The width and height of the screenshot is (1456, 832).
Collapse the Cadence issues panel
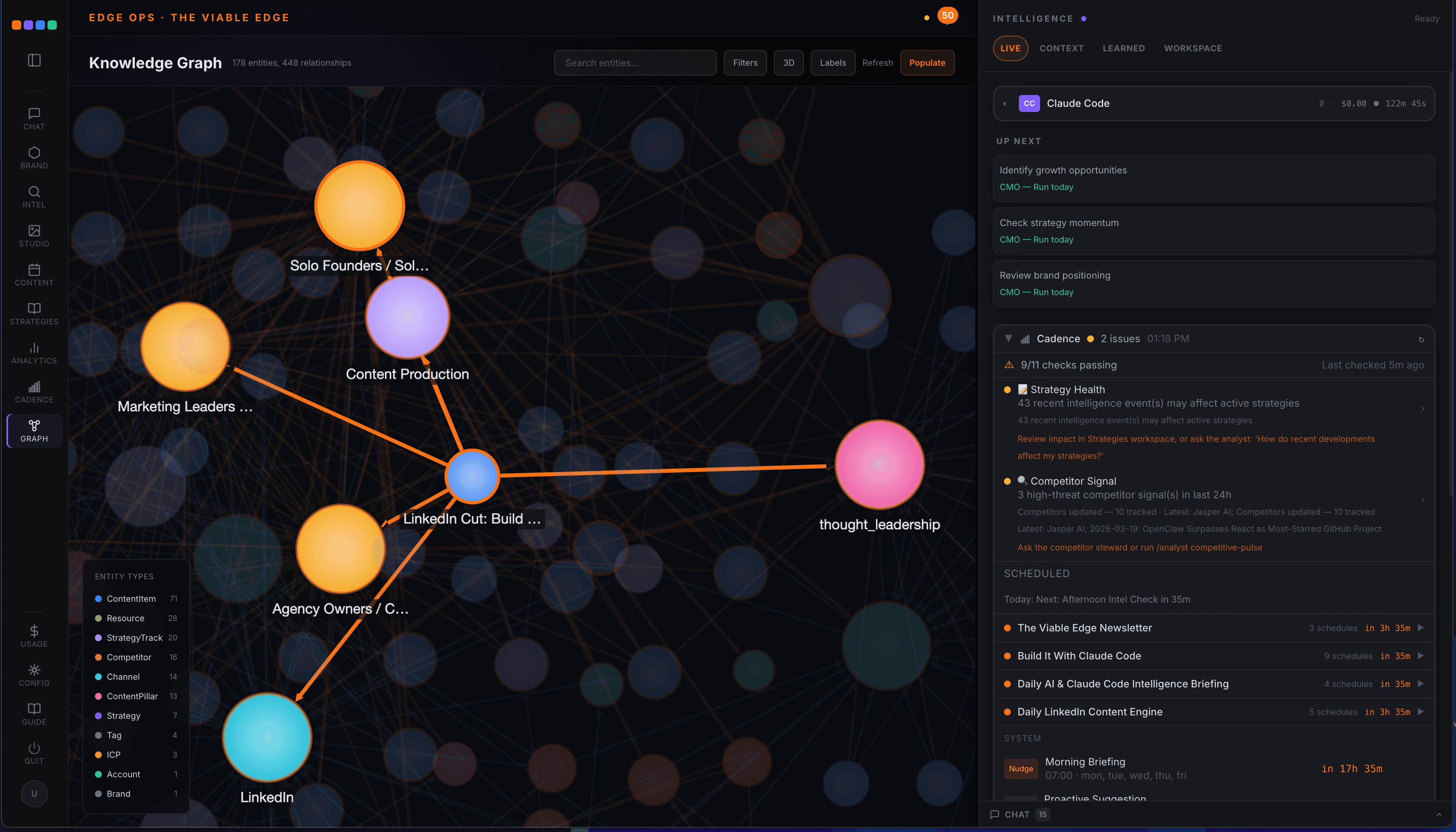tap(1009, 338)
